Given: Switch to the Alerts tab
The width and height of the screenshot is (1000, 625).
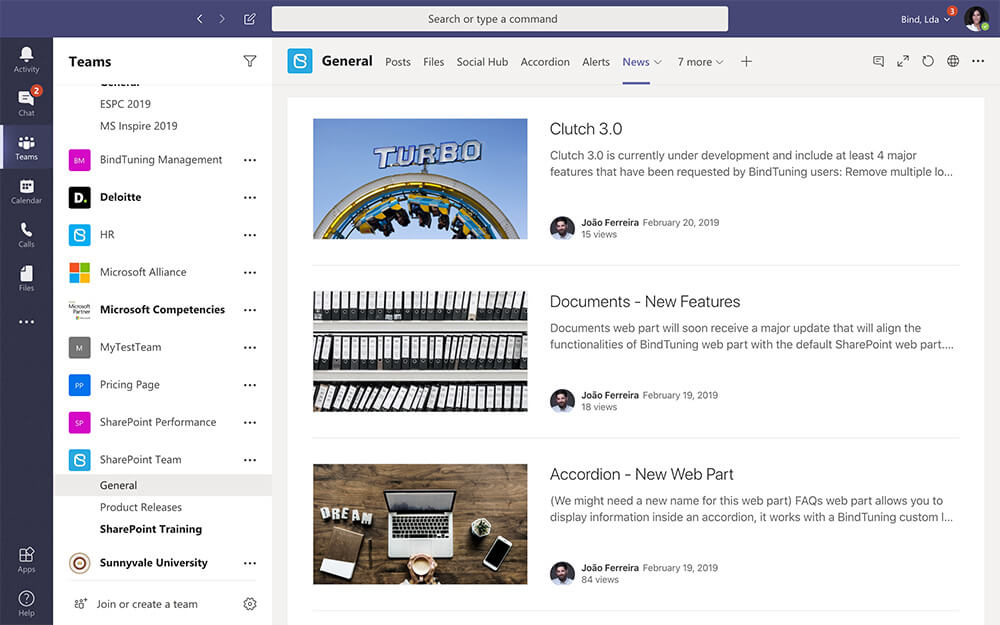Looking at the screenshot, I should click(x=596, y=62).
